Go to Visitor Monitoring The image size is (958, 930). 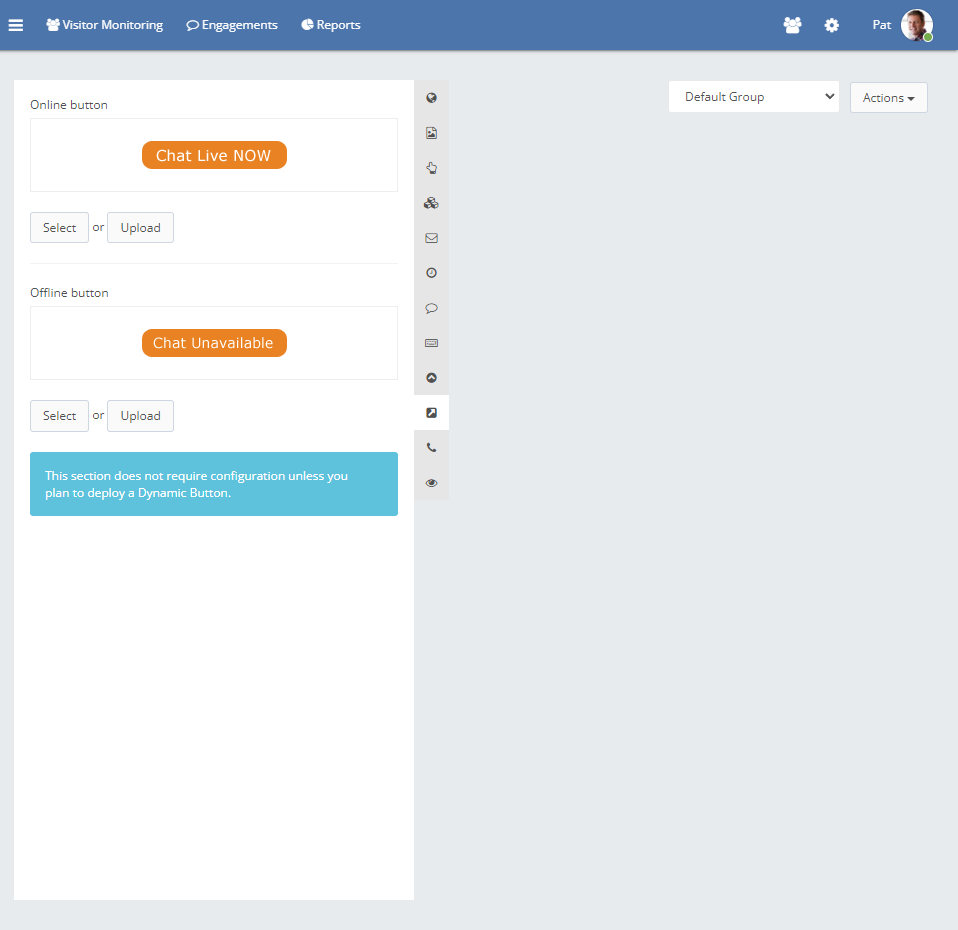[105, 25]
